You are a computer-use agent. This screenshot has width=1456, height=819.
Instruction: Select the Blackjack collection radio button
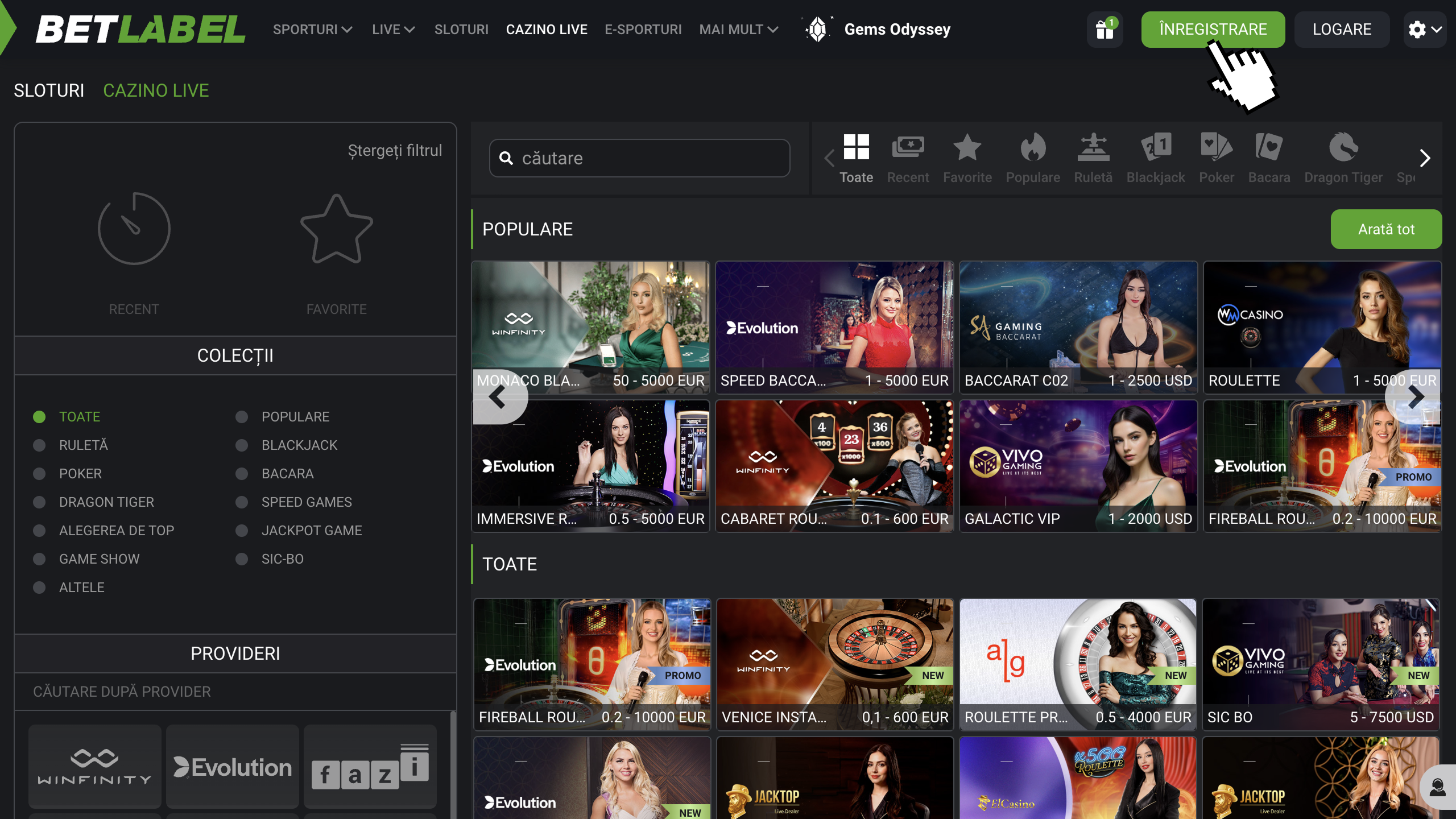(242, 445)
